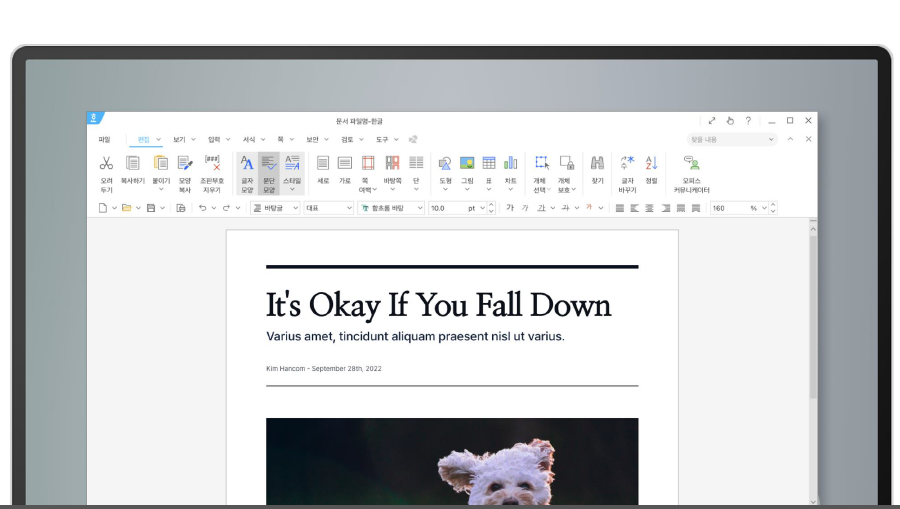Click the search box (찾을 내용)
This screenshot has height=509, width=900.
(x=732, y=139)
